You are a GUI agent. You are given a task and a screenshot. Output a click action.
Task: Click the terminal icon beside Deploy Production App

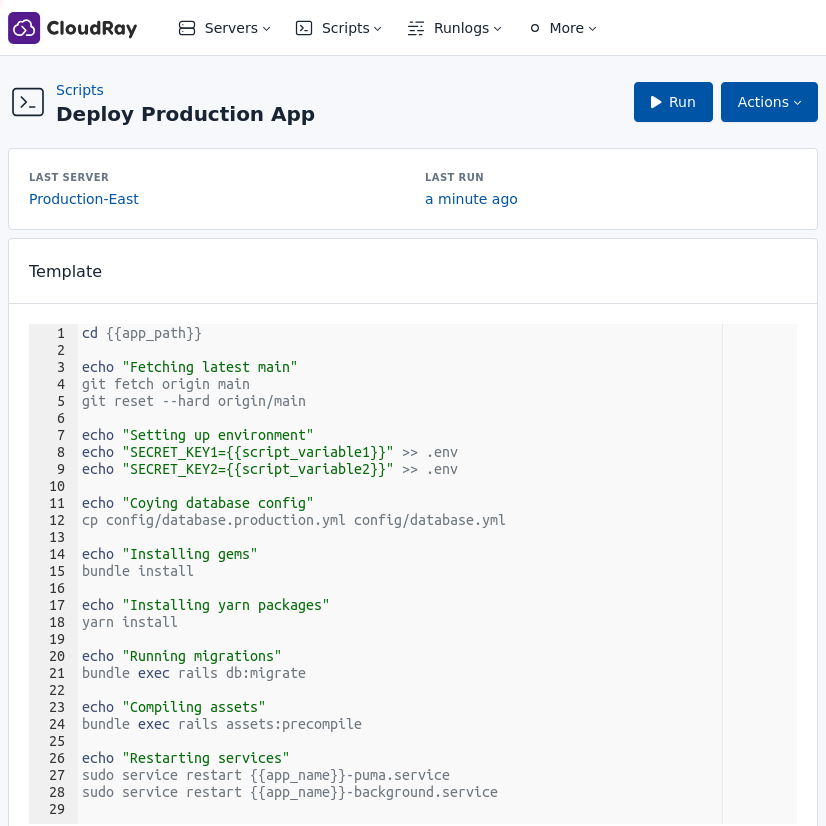pos(28,102)
